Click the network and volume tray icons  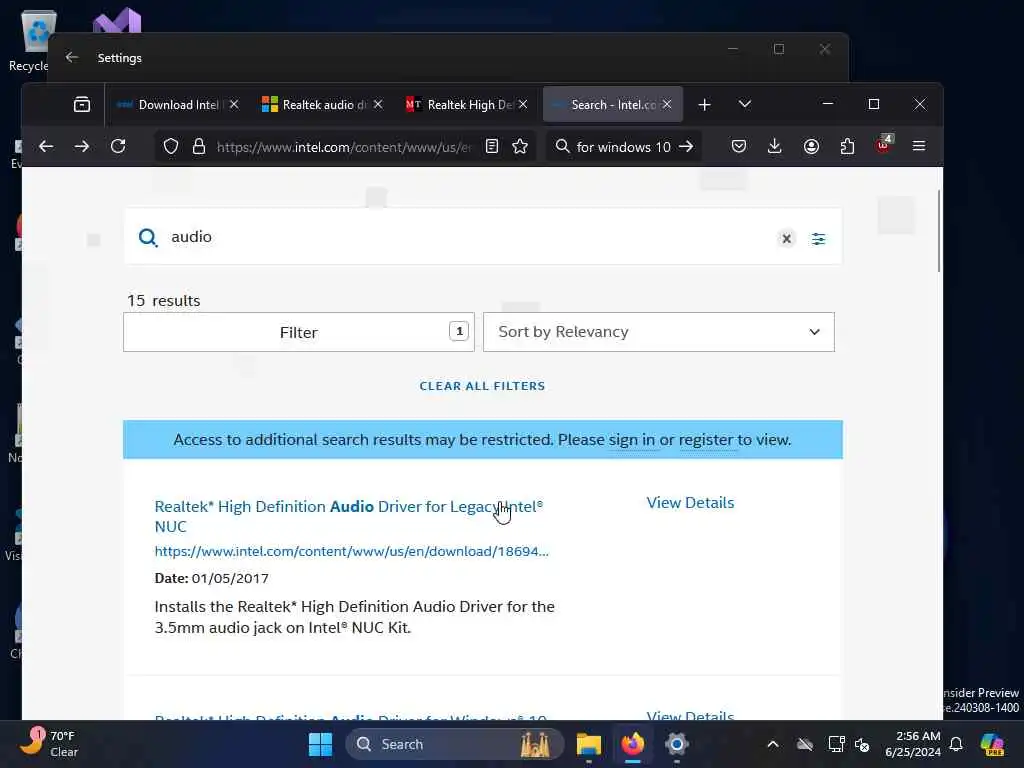click(x=848, y=744)
